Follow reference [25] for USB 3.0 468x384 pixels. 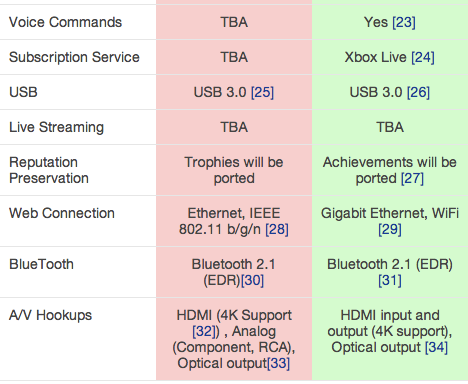pyautogui.click(x=262, y=93)
